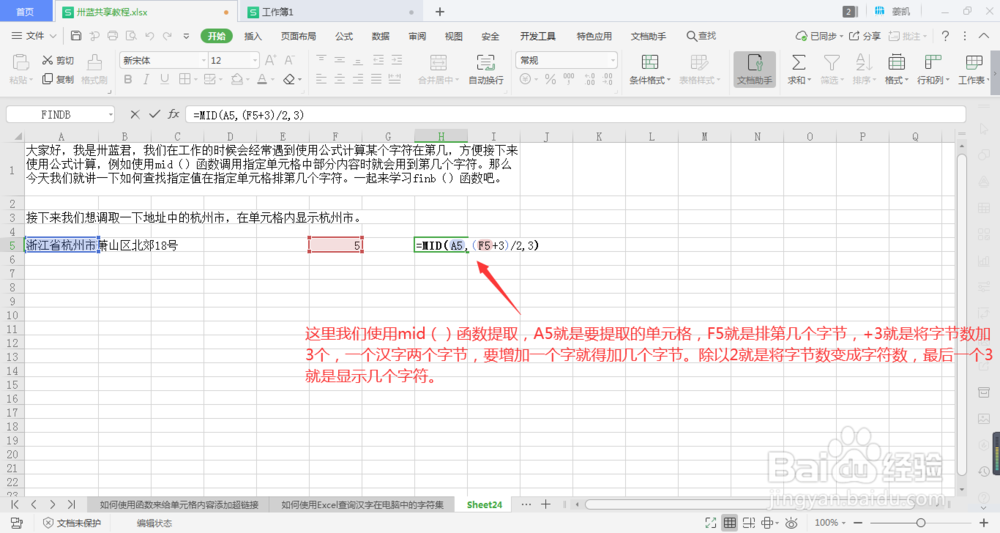Click the fx insert function icon
This screenshot has width=1000, height=533.
click(x=173, y=115)
